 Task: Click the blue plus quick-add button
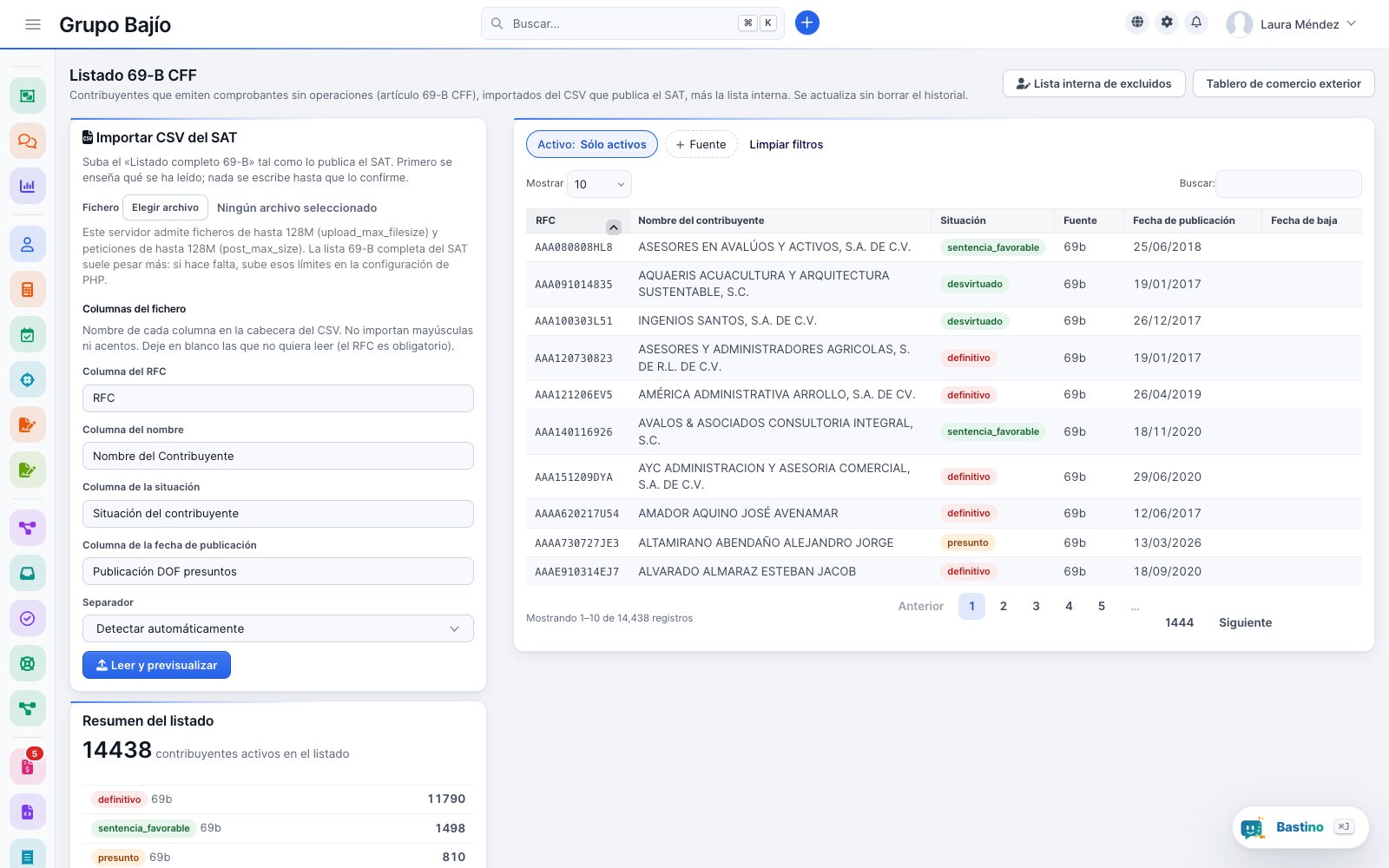tap(806, 23)
